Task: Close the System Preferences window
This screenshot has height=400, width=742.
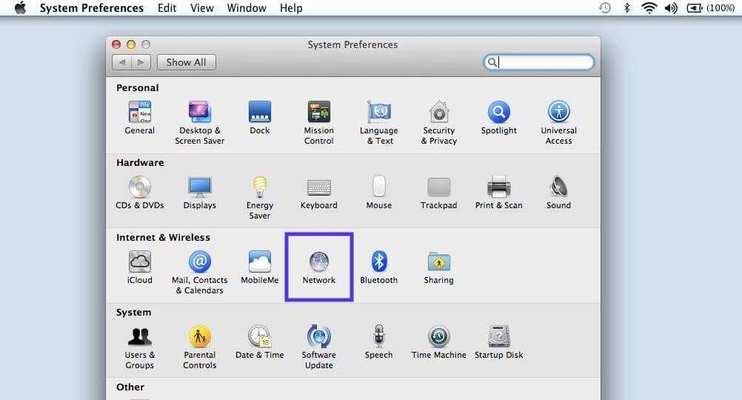Action: [x=116, y=44]
